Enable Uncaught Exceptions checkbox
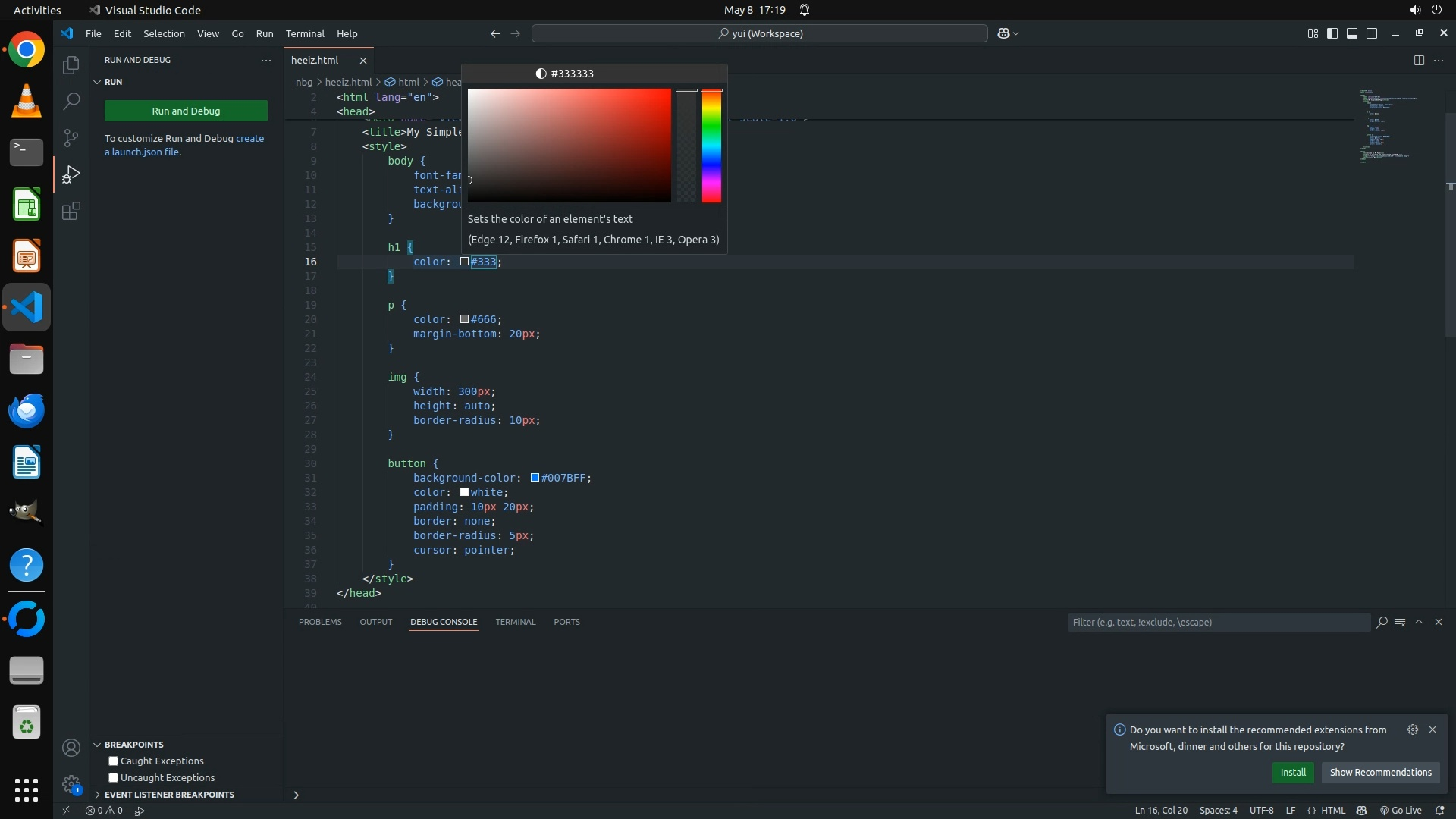1456x819 pixels. (x=113, y=777)
